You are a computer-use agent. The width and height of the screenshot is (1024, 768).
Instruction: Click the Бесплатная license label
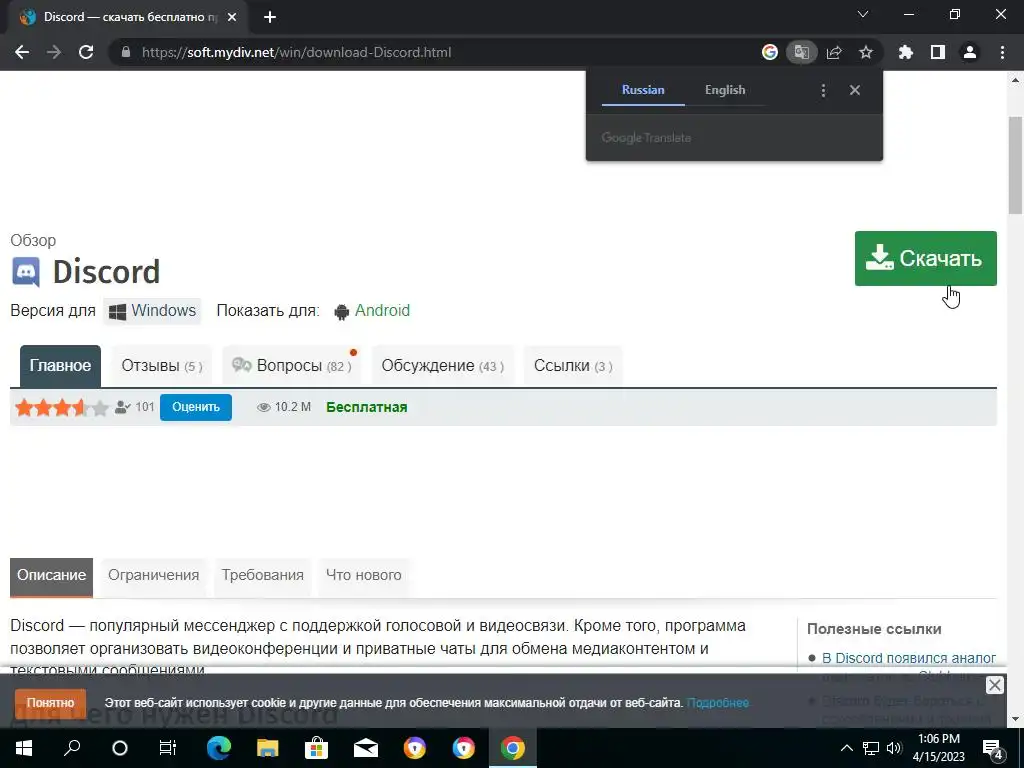(366, 407)
